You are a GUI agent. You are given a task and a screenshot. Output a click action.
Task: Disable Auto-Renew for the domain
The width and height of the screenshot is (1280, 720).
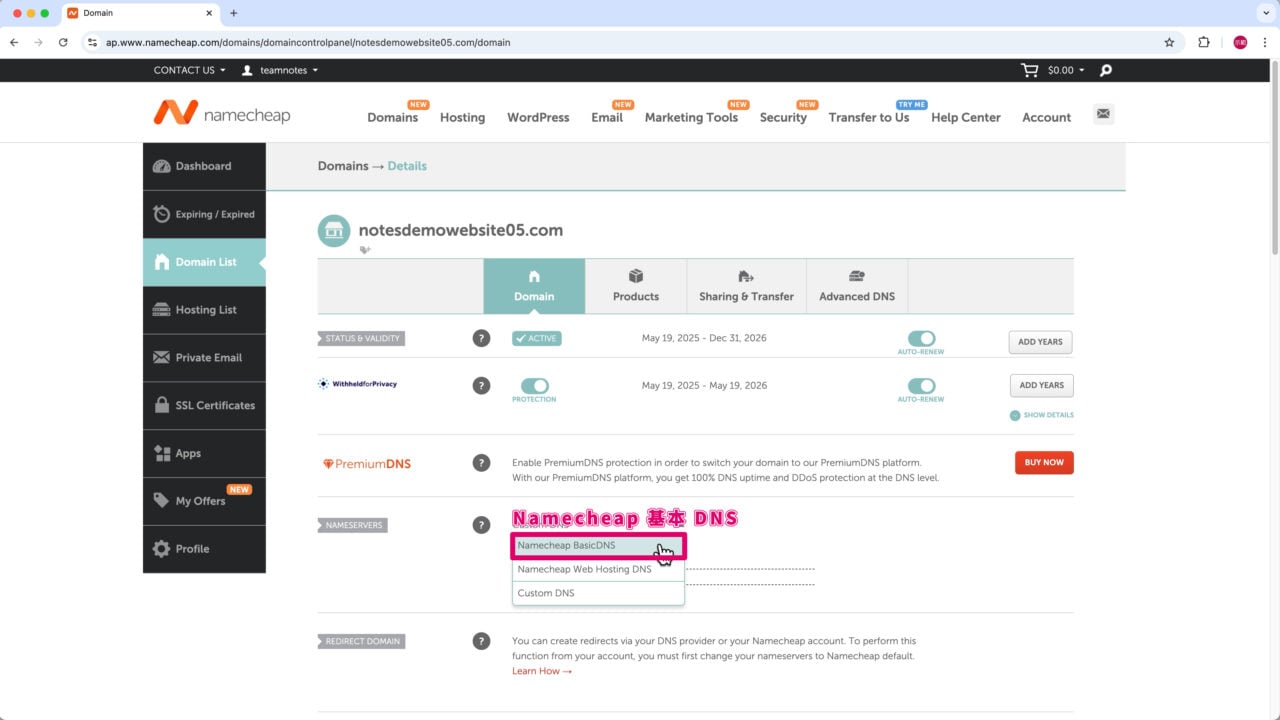click(921, 338)
